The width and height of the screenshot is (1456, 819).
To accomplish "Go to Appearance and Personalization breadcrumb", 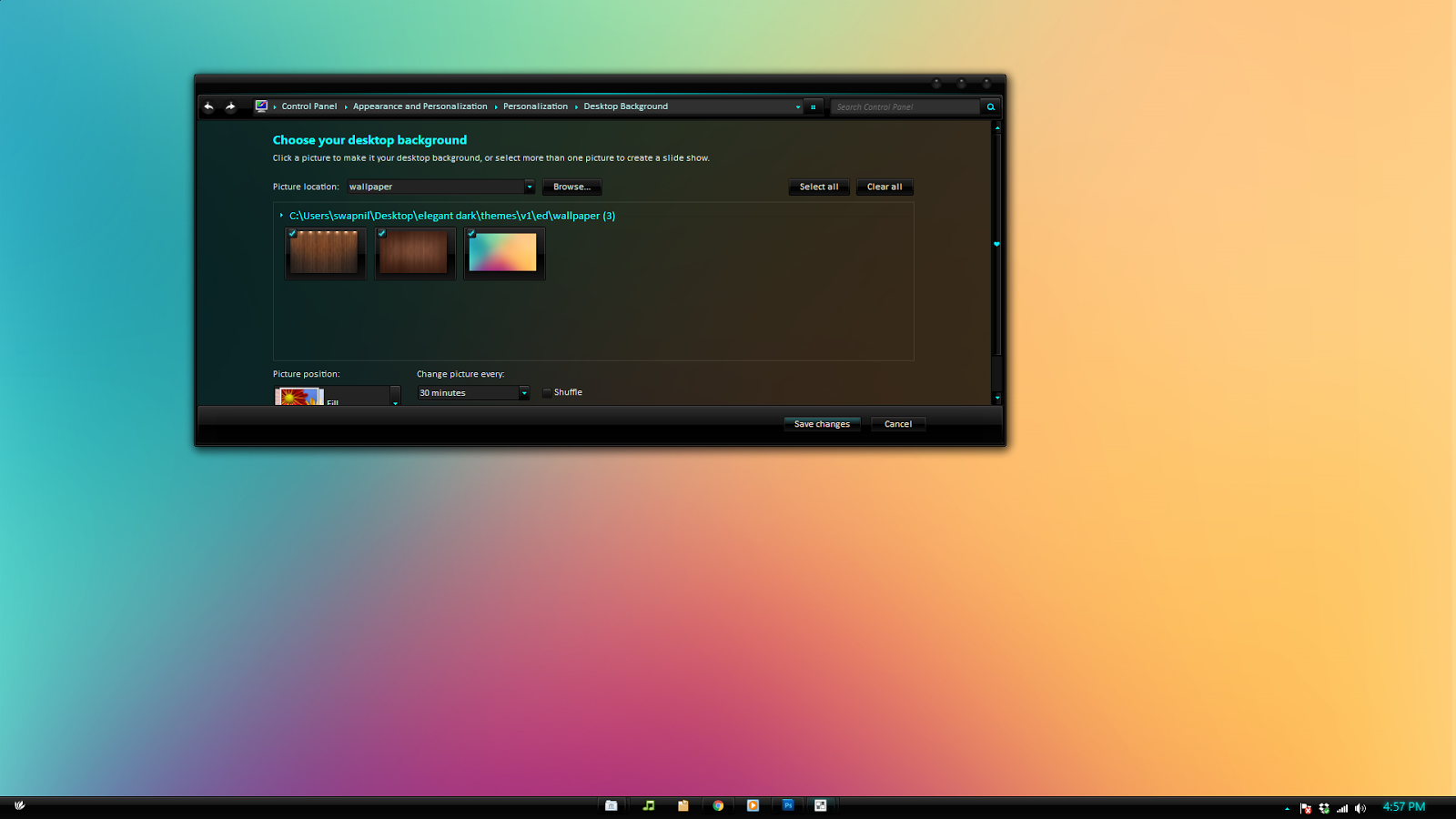I will [x=420, y=106].
